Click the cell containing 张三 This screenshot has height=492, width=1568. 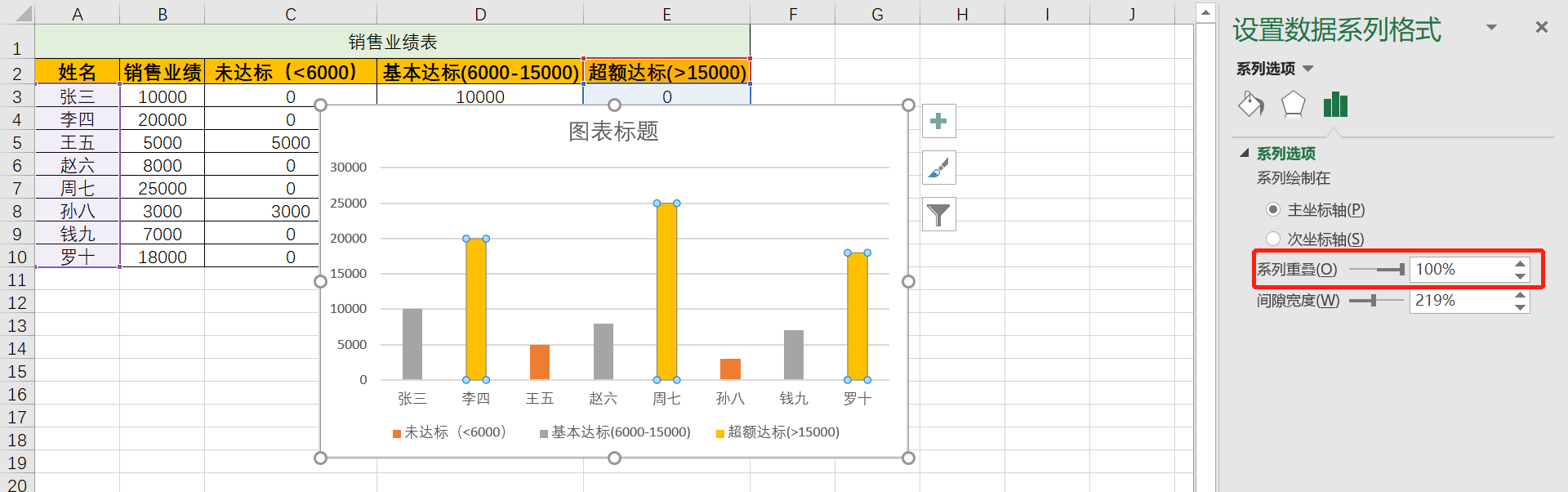pos(78,96)
